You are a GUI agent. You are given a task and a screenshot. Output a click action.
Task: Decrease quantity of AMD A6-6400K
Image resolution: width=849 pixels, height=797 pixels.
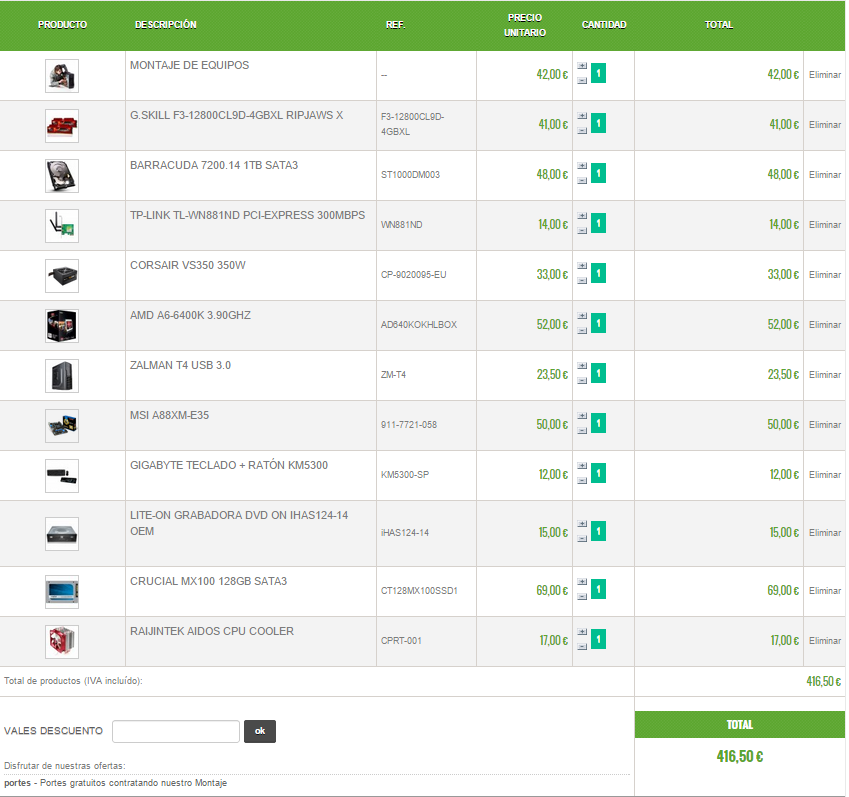click(x=582, y=330)
